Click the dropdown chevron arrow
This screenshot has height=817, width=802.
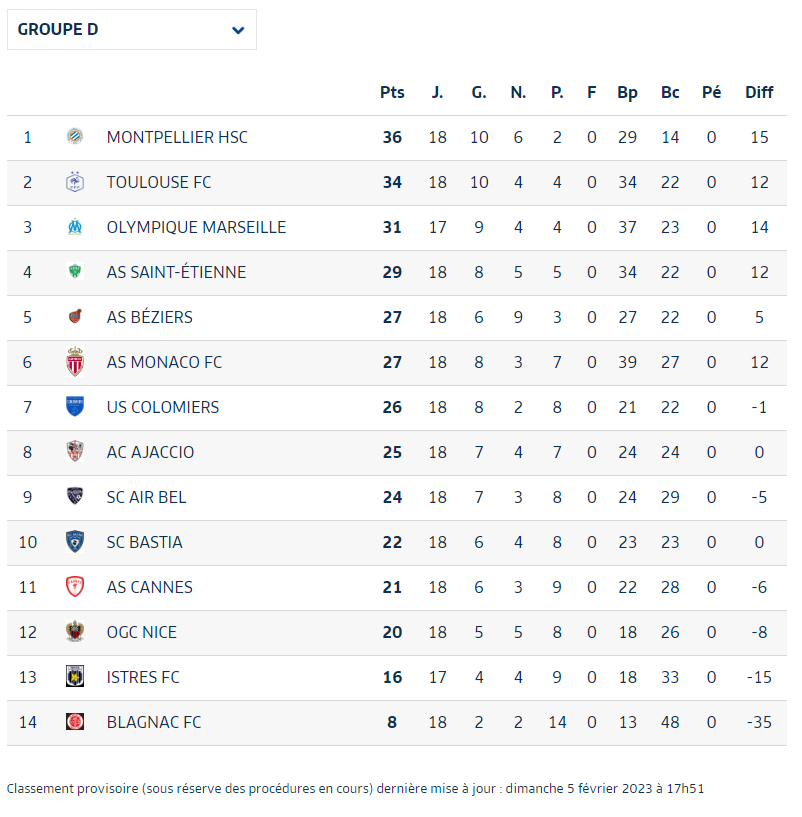click(238, 30)
